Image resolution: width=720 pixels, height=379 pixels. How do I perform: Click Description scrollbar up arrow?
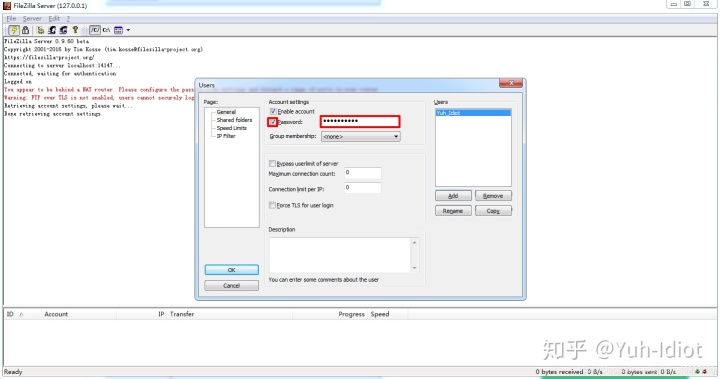(x=415, y=243)
